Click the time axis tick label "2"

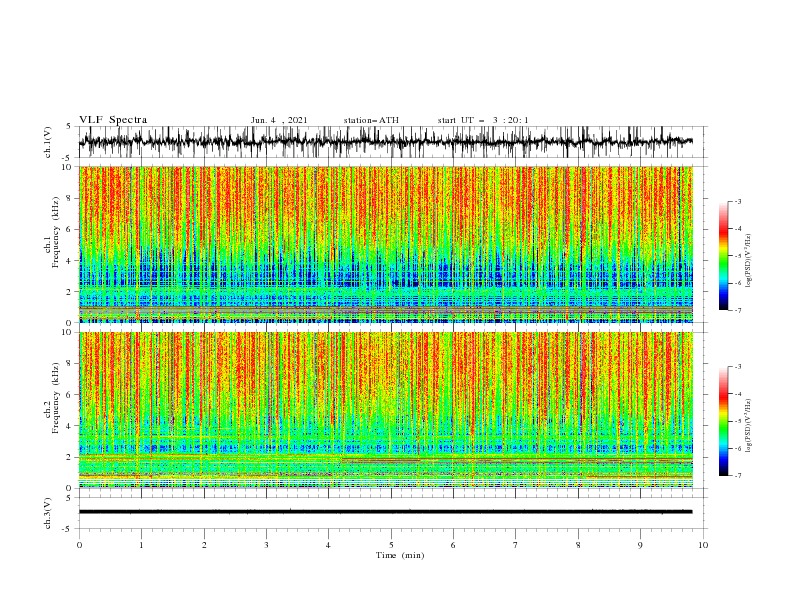(x=204, y=545)
